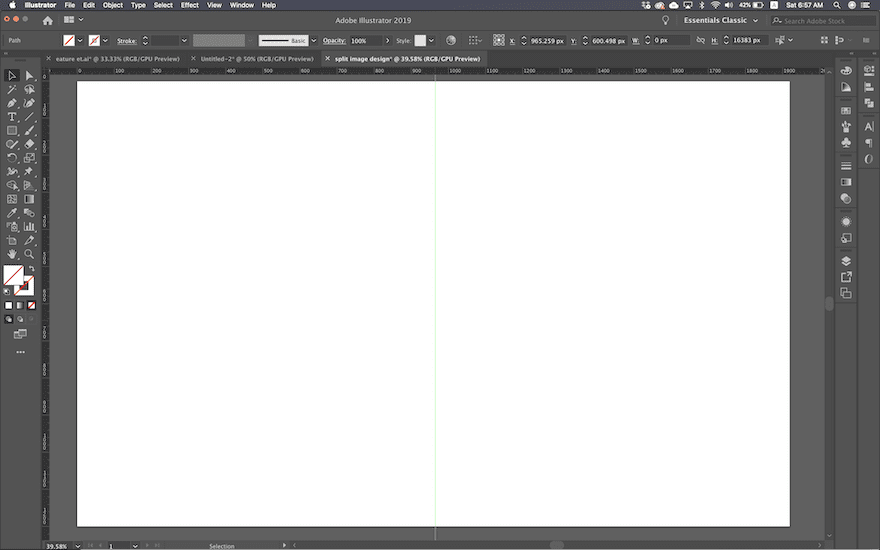Pick the Rectangle tool
The height and width of the screenshot is (550, 880).
pos(12,131)
